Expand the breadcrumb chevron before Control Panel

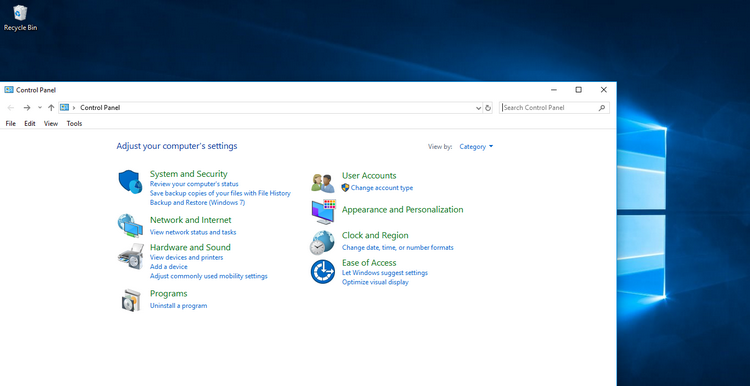74,108
